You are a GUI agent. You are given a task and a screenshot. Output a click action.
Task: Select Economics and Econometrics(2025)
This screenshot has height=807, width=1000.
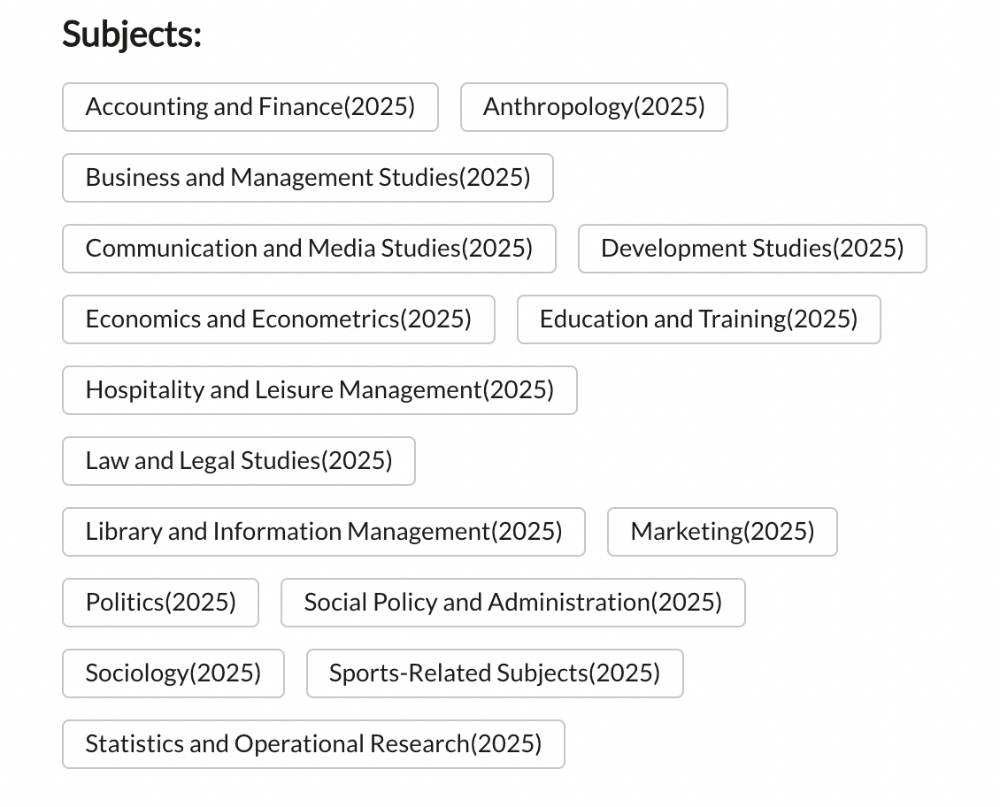click(x=278, y=320)
